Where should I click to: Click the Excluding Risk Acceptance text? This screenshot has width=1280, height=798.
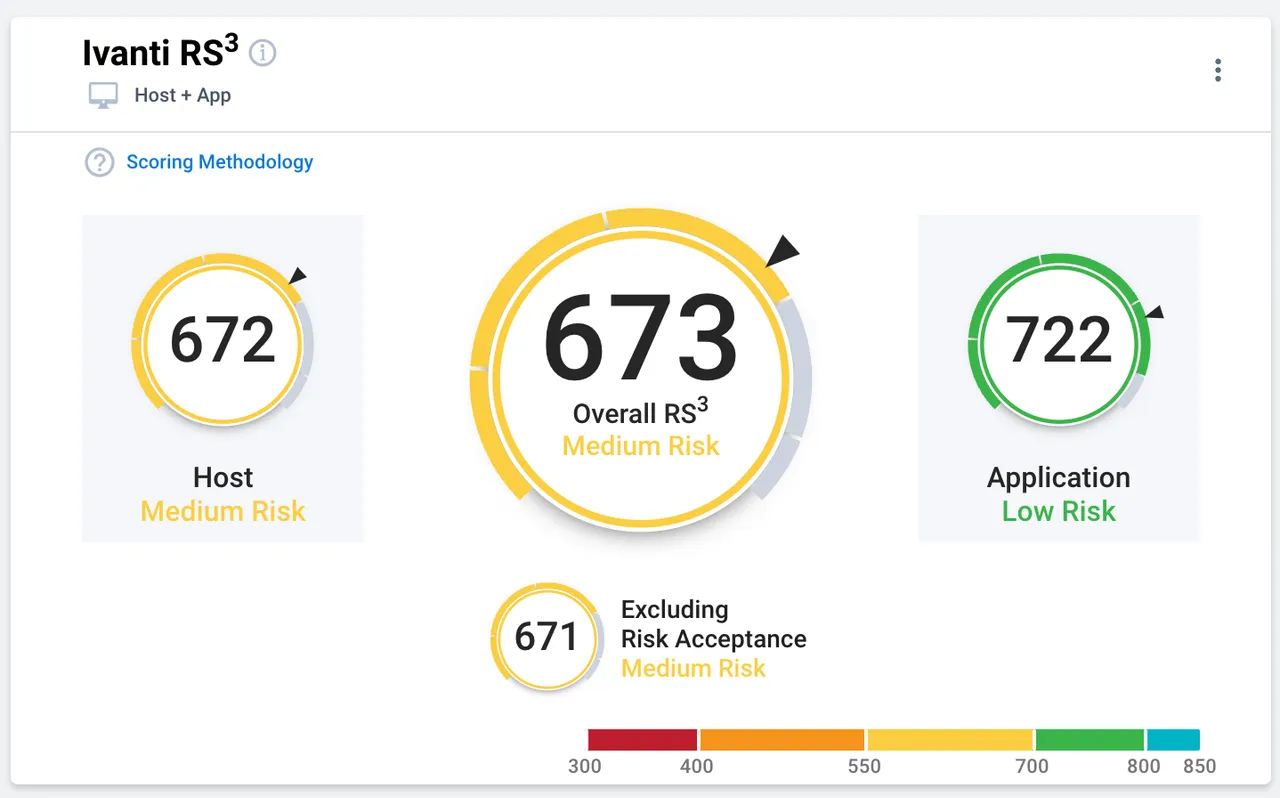tap(714, 624)
